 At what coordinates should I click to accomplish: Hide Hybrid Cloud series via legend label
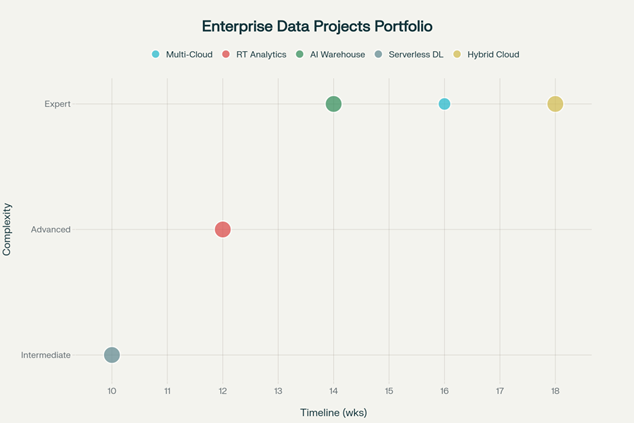(x=493, y=54)
